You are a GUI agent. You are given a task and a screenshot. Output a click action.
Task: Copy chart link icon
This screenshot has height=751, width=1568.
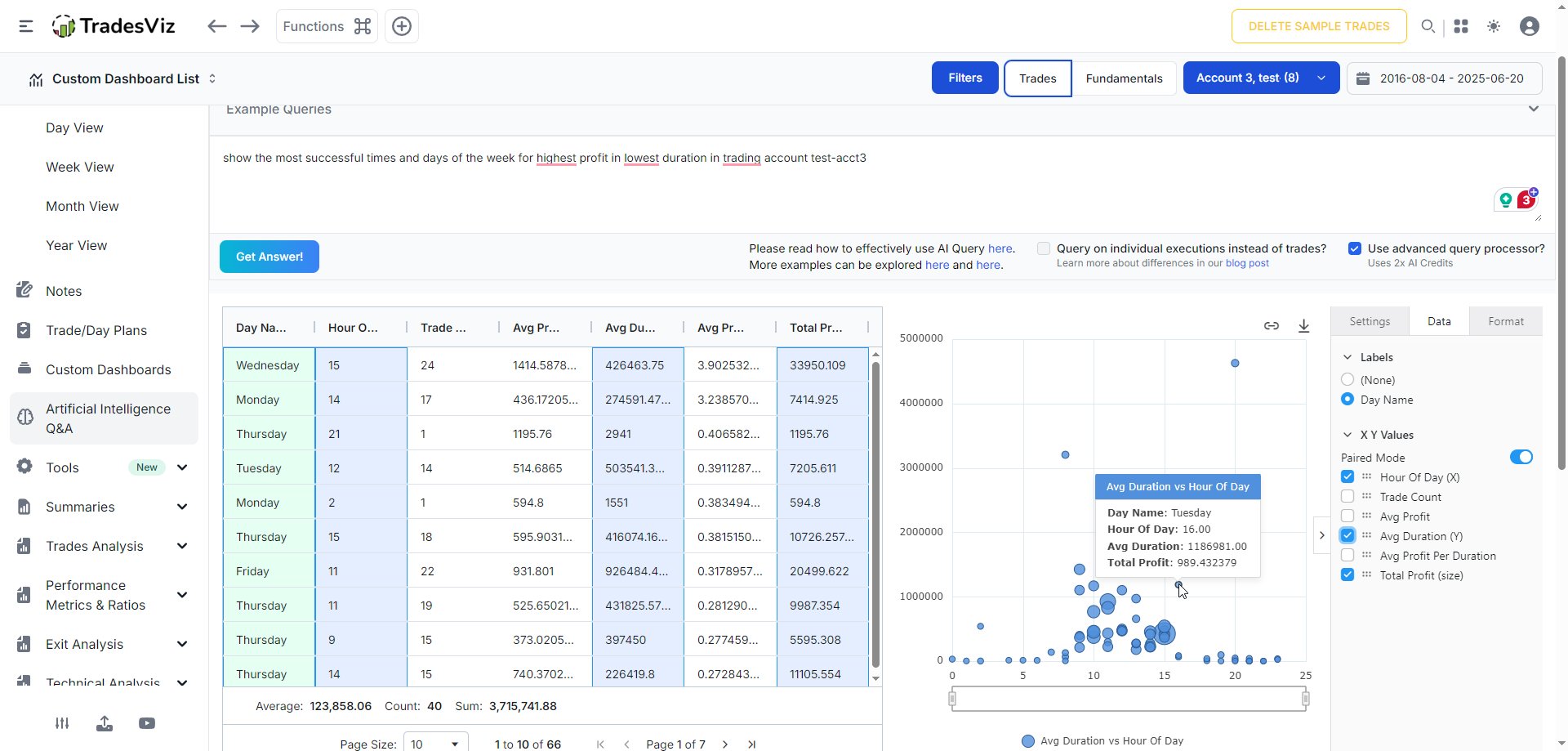(1272, 325)
